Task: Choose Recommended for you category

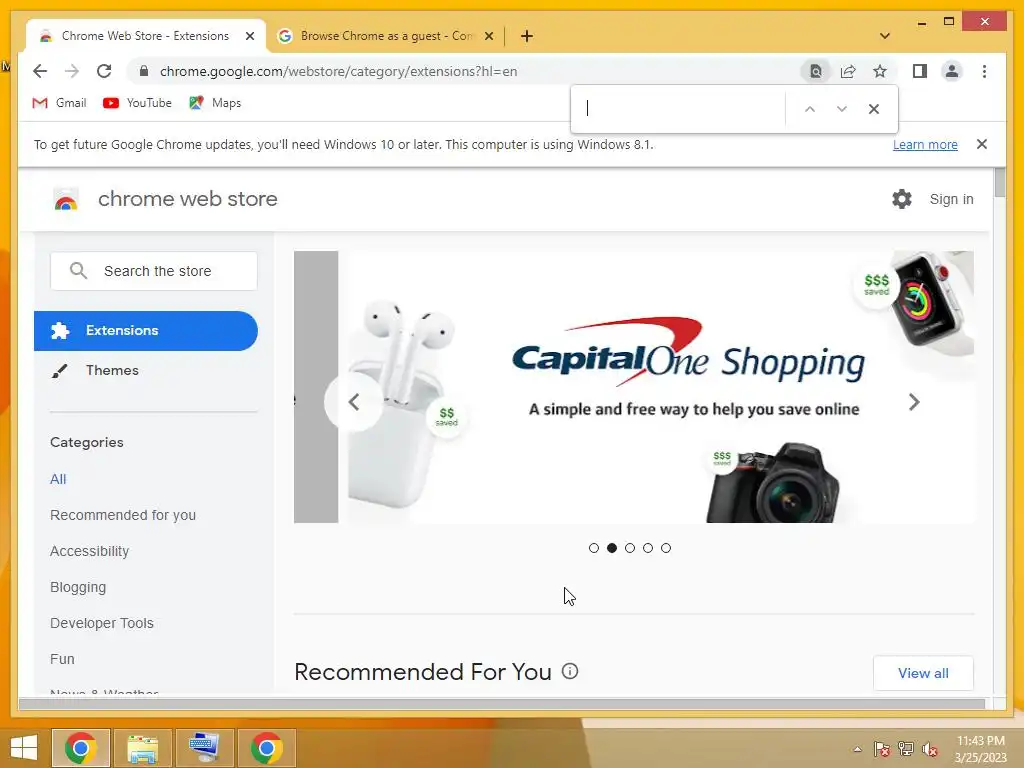Action: point(123,515)
